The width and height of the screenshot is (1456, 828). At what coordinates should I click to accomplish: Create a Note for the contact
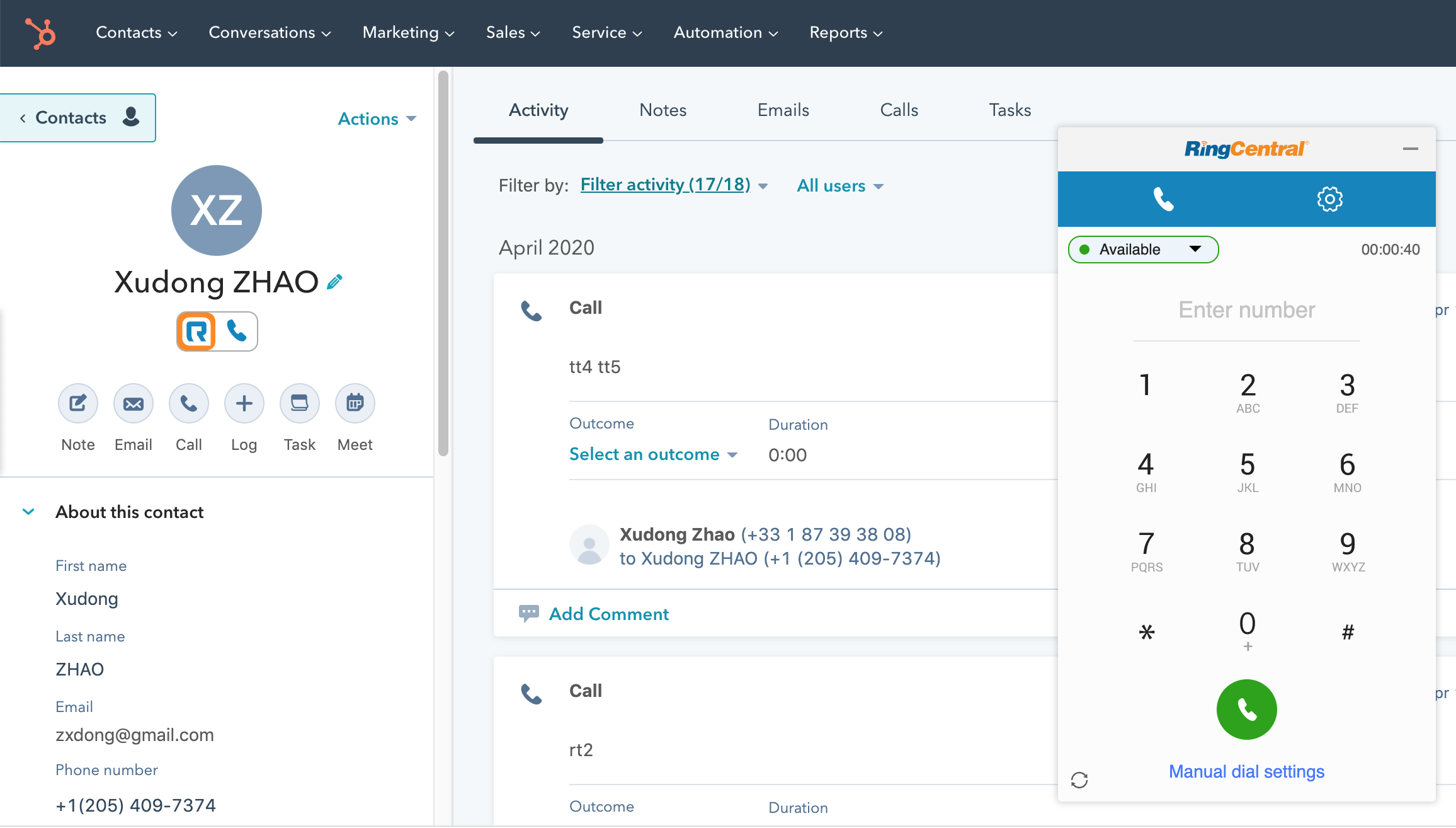click(x=78, y=403)
